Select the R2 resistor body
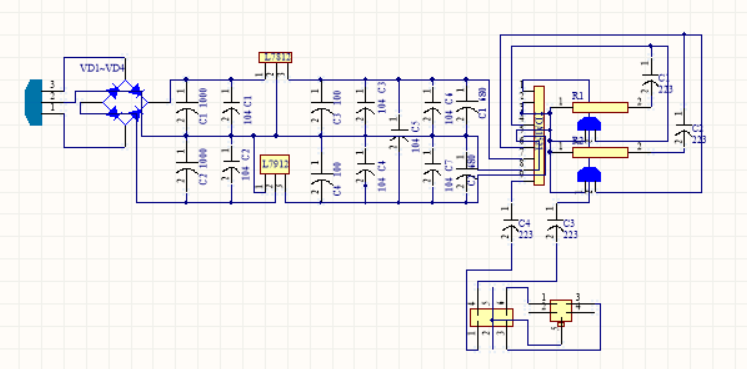 pyautogui.click(x=600, y=152)
